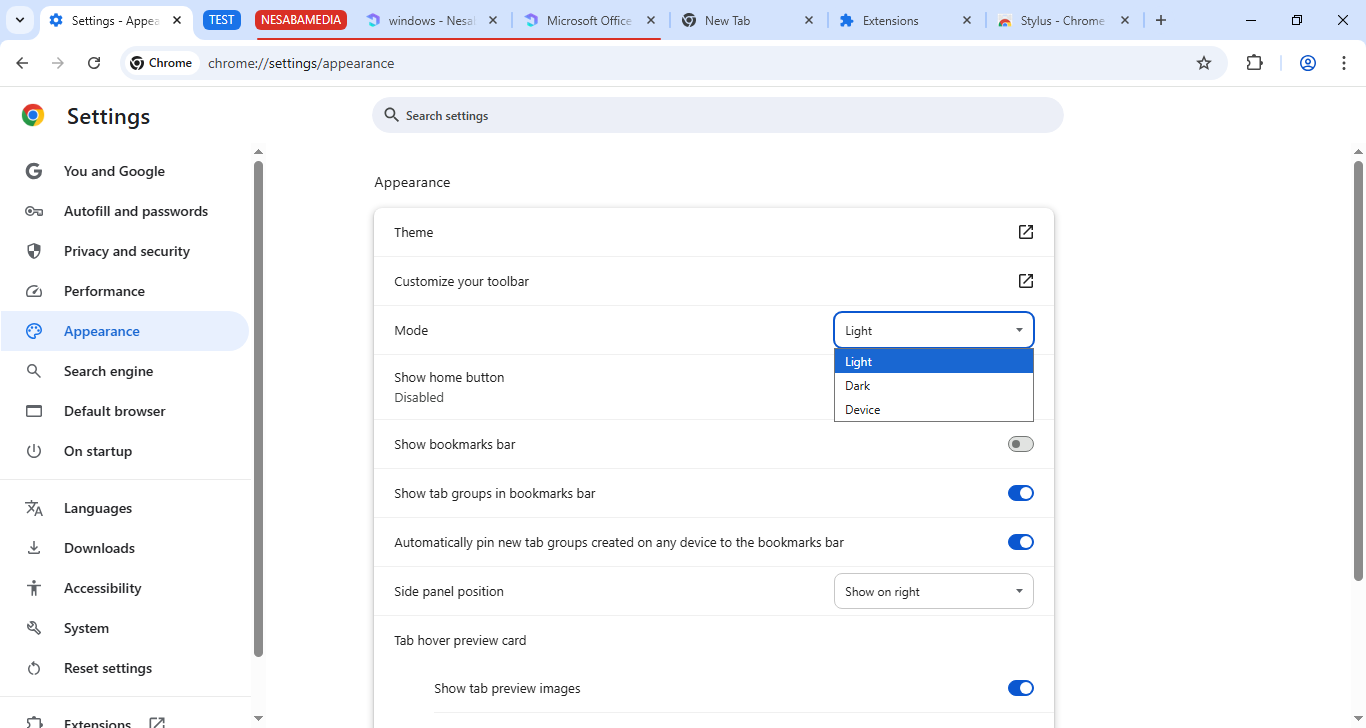This screenshot has height=728, width=1366.
Task: Click the Customize your toolbar launch icon
Action: 1025,281
